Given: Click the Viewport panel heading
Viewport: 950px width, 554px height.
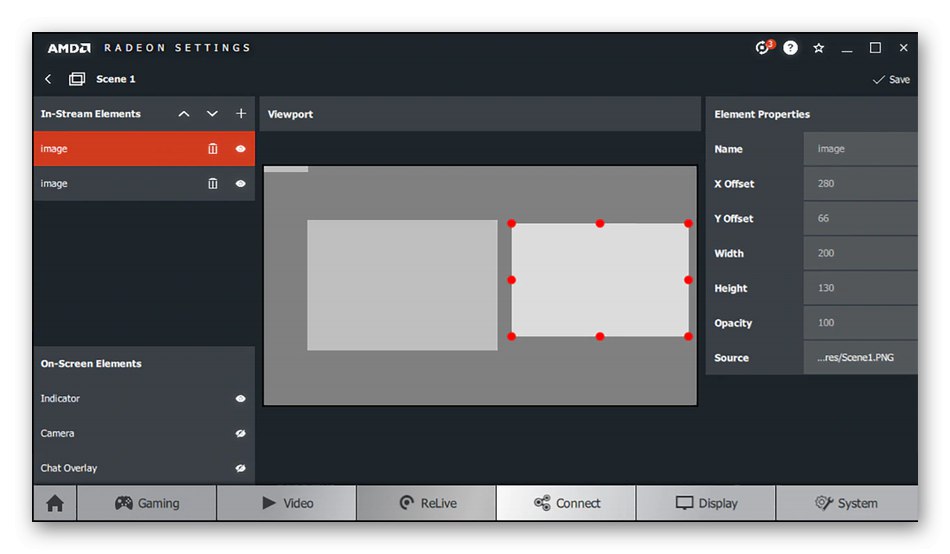Looking at the screenshot, I should 290,114.
